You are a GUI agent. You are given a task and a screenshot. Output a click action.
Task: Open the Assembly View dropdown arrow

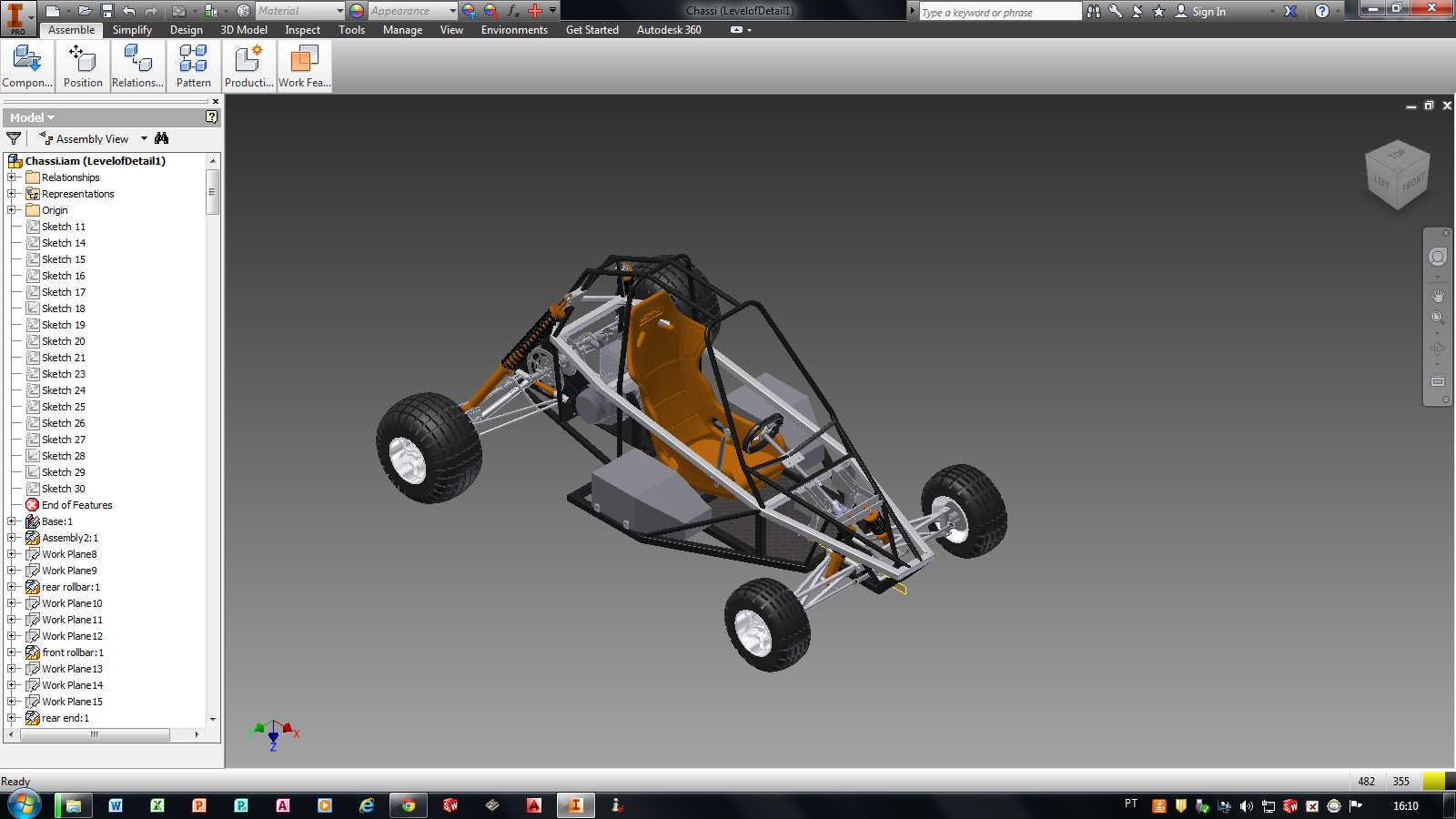click(144, 138)
